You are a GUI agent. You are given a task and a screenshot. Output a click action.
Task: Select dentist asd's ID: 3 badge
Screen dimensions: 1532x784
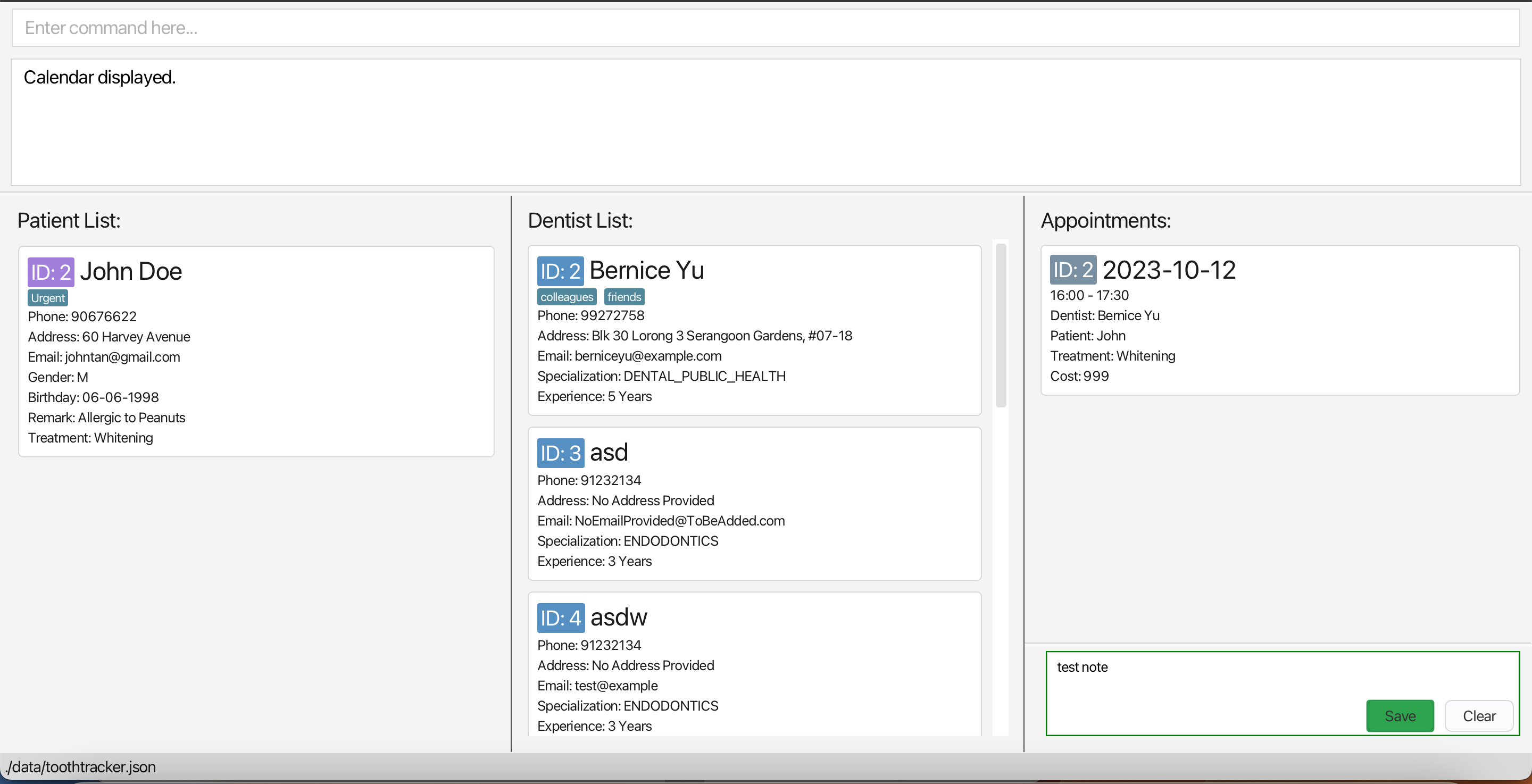coord(560,453)
